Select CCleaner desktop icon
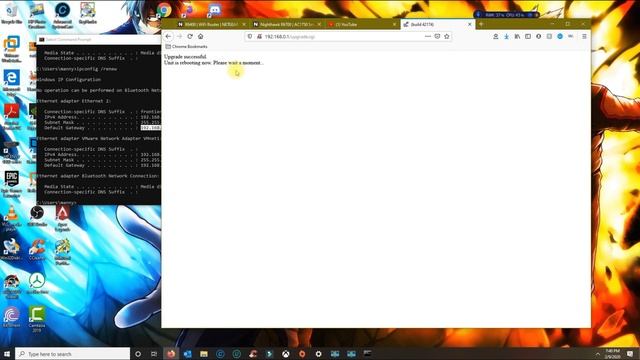640x360 pixels. point(37,249)
